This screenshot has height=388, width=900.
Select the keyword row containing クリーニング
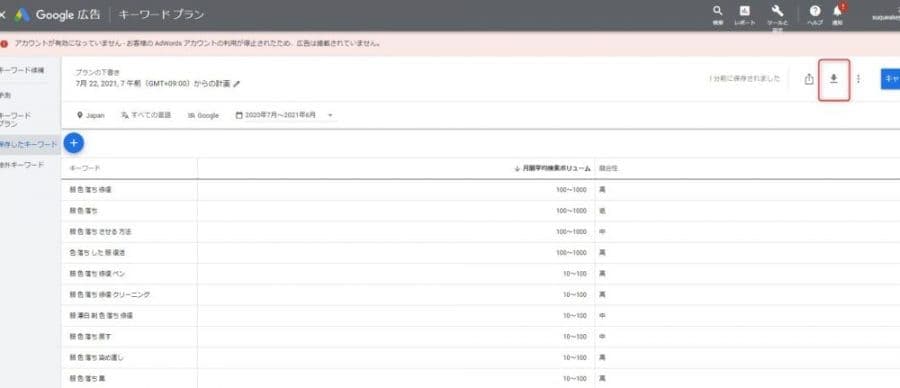(x=480, y=294)
